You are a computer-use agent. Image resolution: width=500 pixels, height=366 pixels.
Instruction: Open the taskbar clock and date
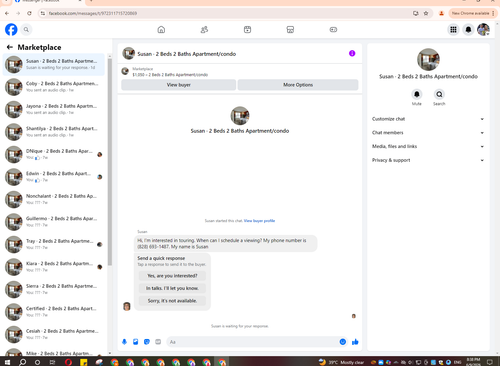(473, 362)
